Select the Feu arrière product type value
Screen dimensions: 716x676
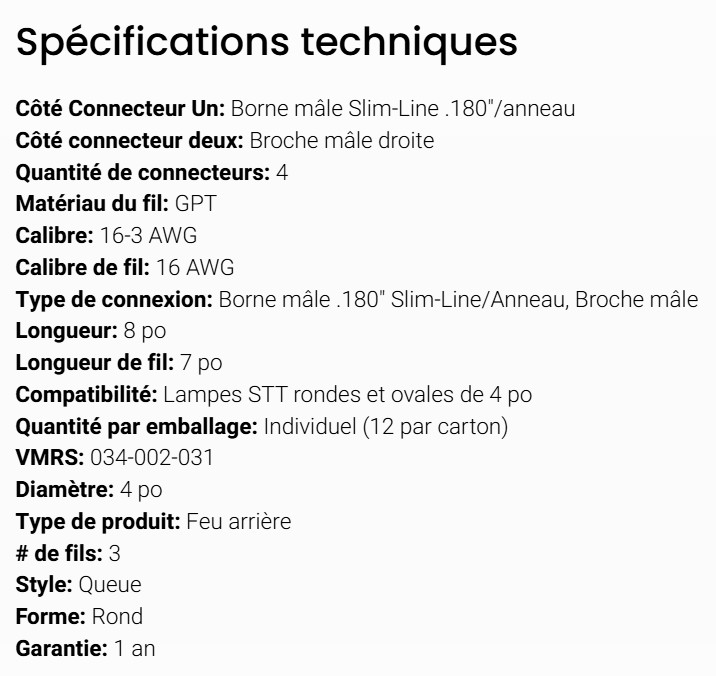tap(238, 522)
